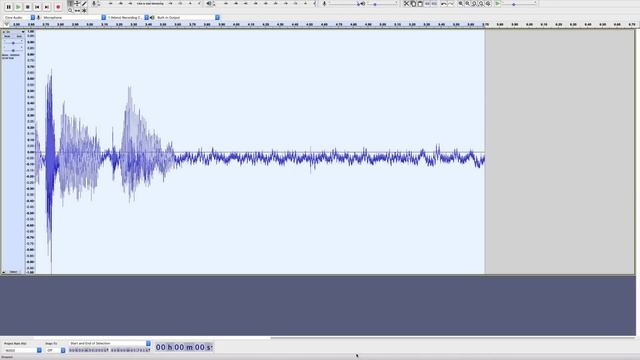Silence the selected audio
Image resolution: width=640 pixels, height=360 pixels.
tap(434, 4)
